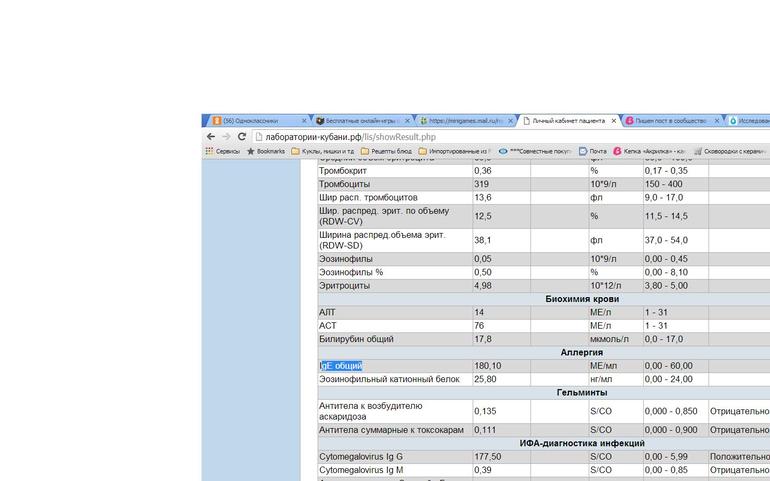Click the highlighted IgE общий cell
770x481 pixels.
click(341, 366)
